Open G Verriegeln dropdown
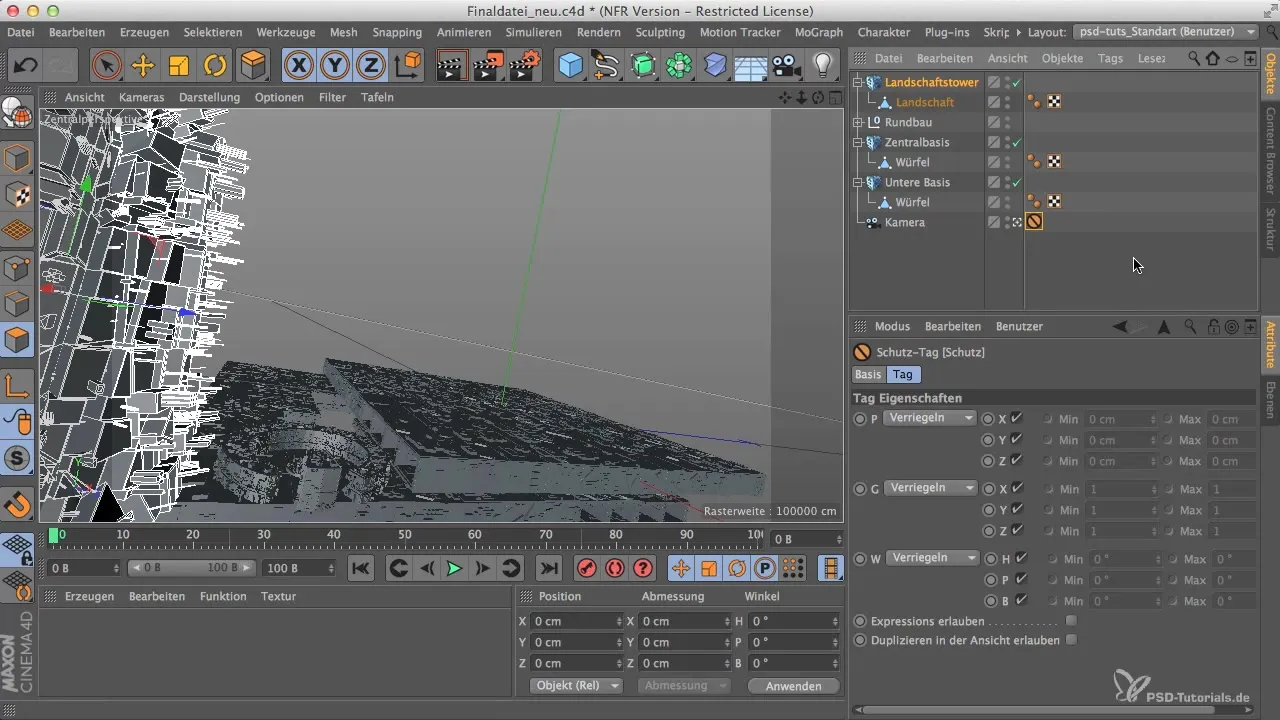This screenshot has height=720, width=1280. (x=930, y=488)
